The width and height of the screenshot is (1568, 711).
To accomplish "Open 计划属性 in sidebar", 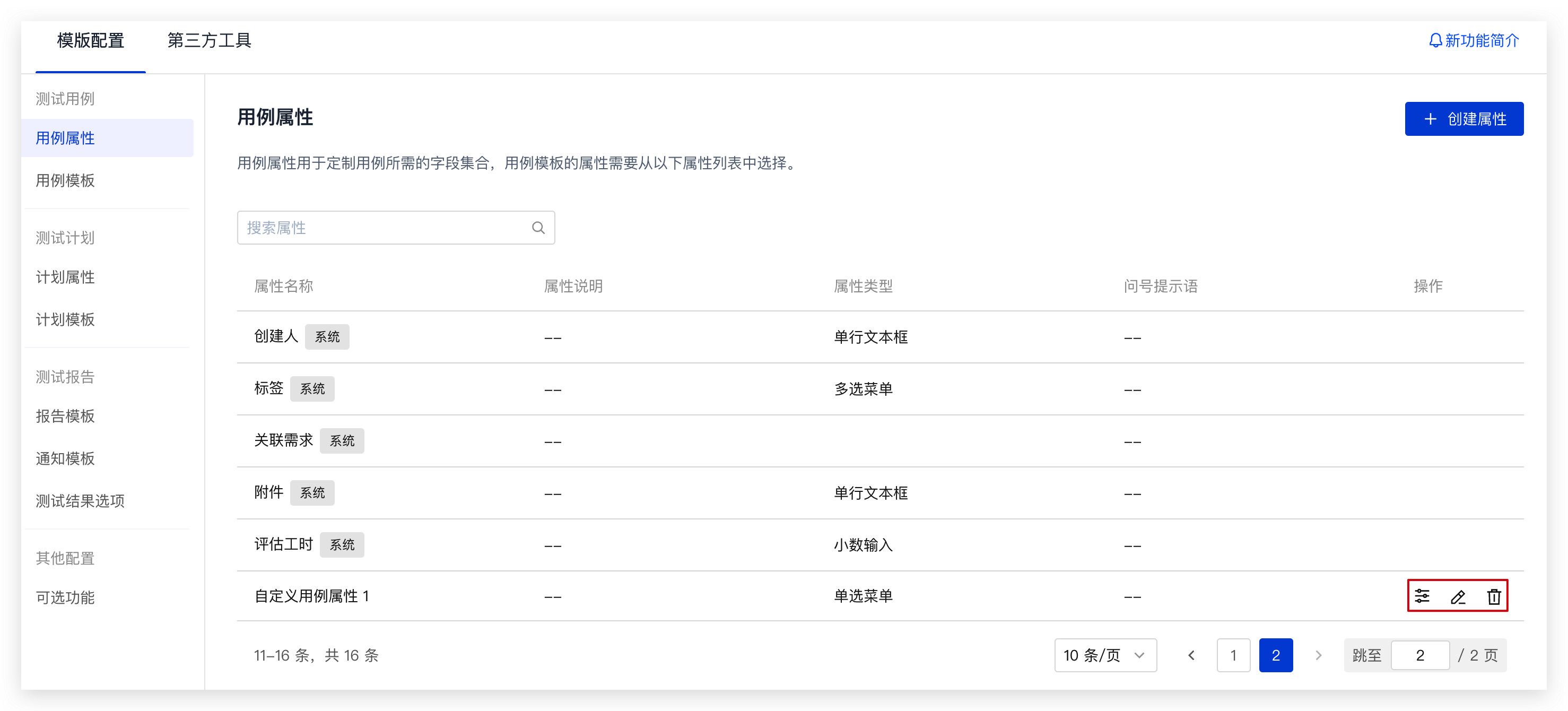I will (65, 278).
